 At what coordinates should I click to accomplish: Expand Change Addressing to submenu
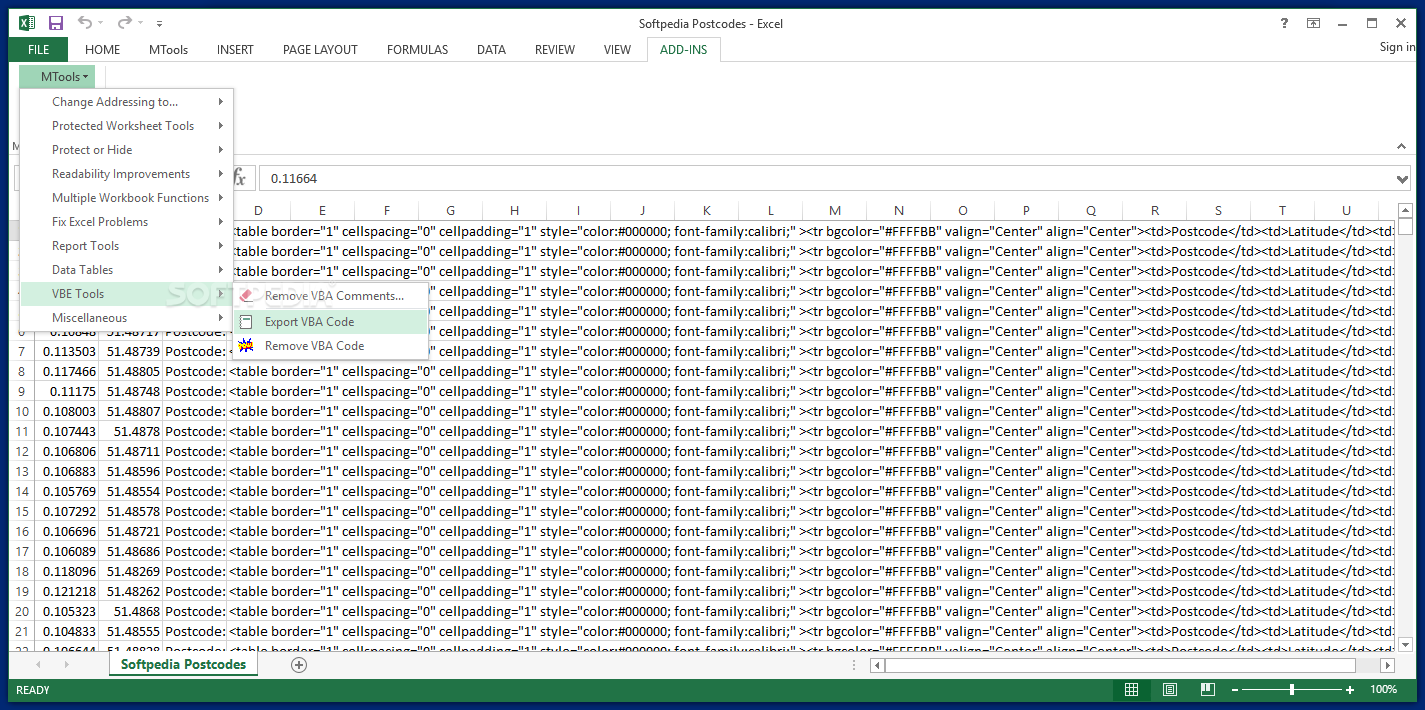click(x=127, y=102)
